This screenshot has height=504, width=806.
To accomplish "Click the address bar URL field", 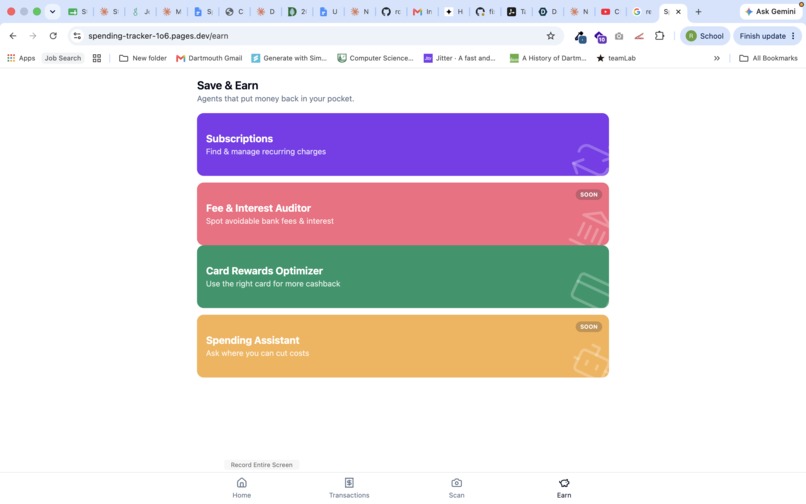I will click(314, 36).
